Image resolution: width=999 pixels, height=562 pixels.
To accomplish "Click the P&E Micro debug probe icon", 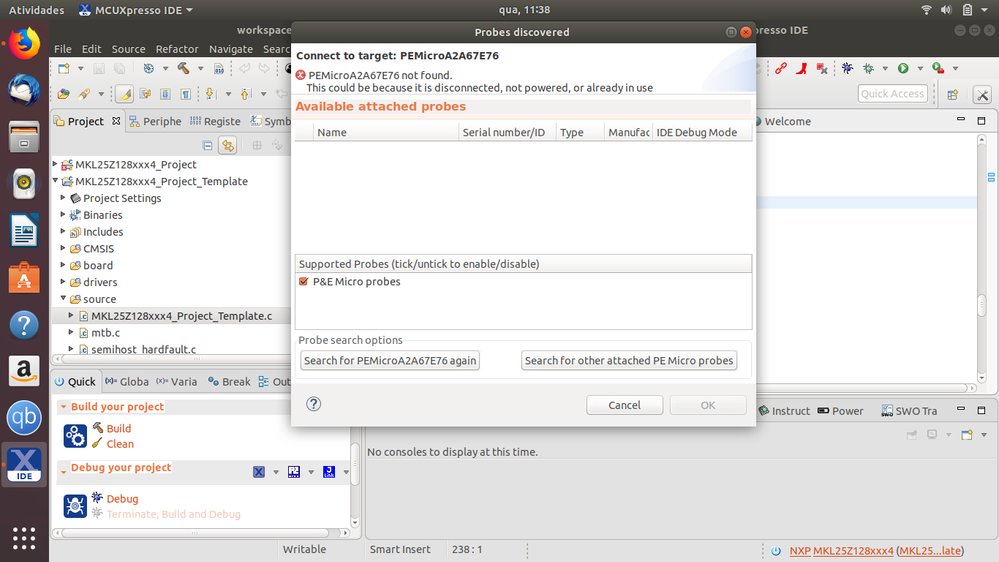I will 294,472.
